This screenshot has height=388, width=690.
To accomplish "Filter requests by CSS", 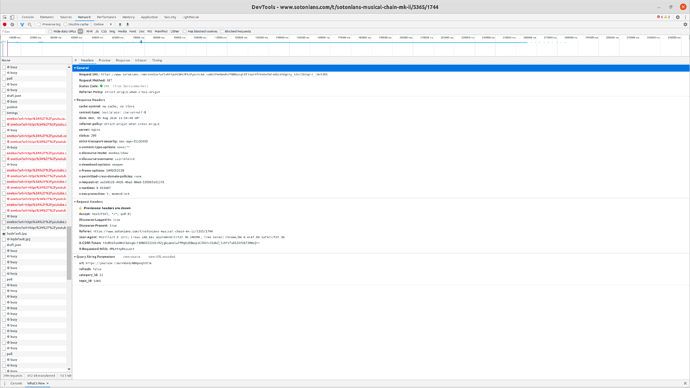I will tap(104, 32).
